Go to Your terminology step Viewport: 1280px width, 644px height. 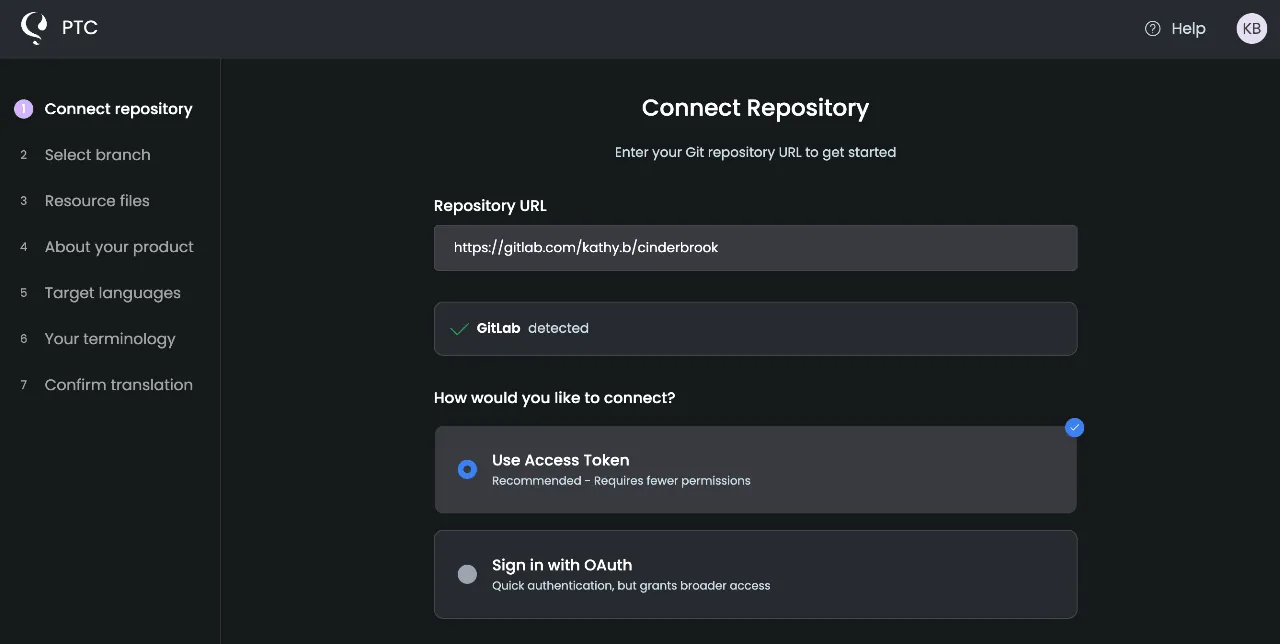pos(110,339)
